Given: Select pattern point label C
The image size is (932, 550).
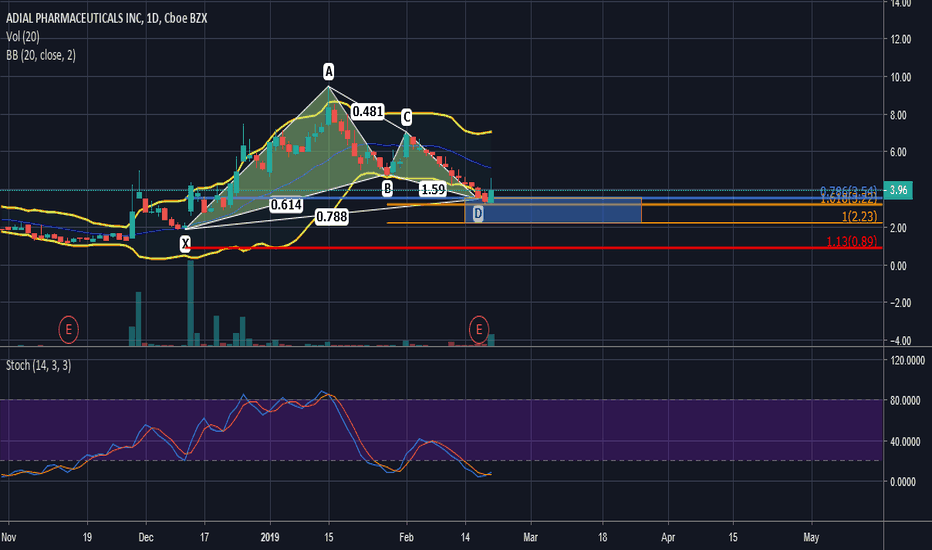Looking at the screenshot, I should coord(407,117).
